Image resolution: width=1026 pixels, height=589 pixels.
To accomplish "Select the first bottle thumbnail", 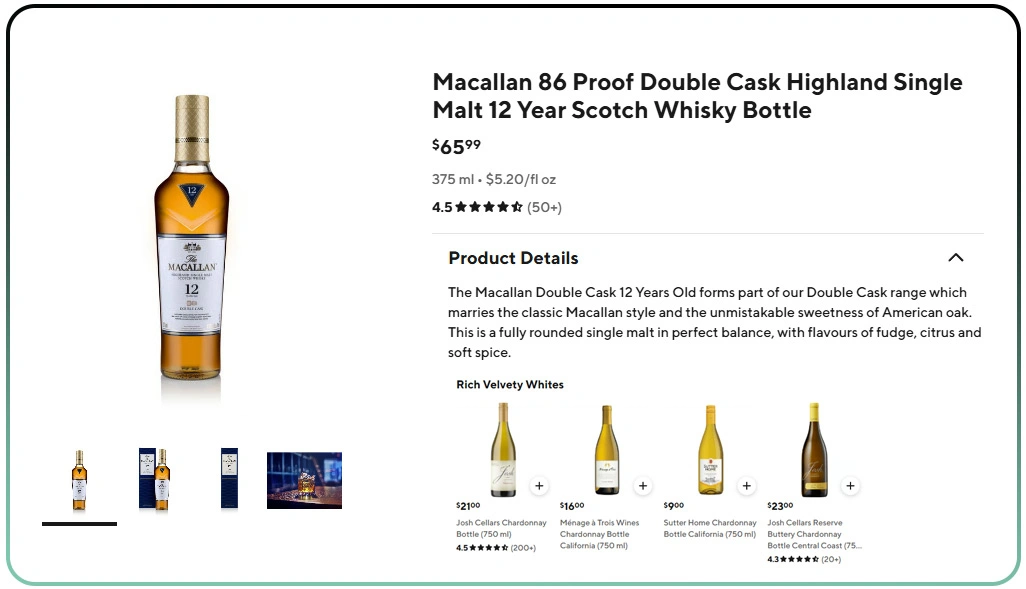I will 79,481.
